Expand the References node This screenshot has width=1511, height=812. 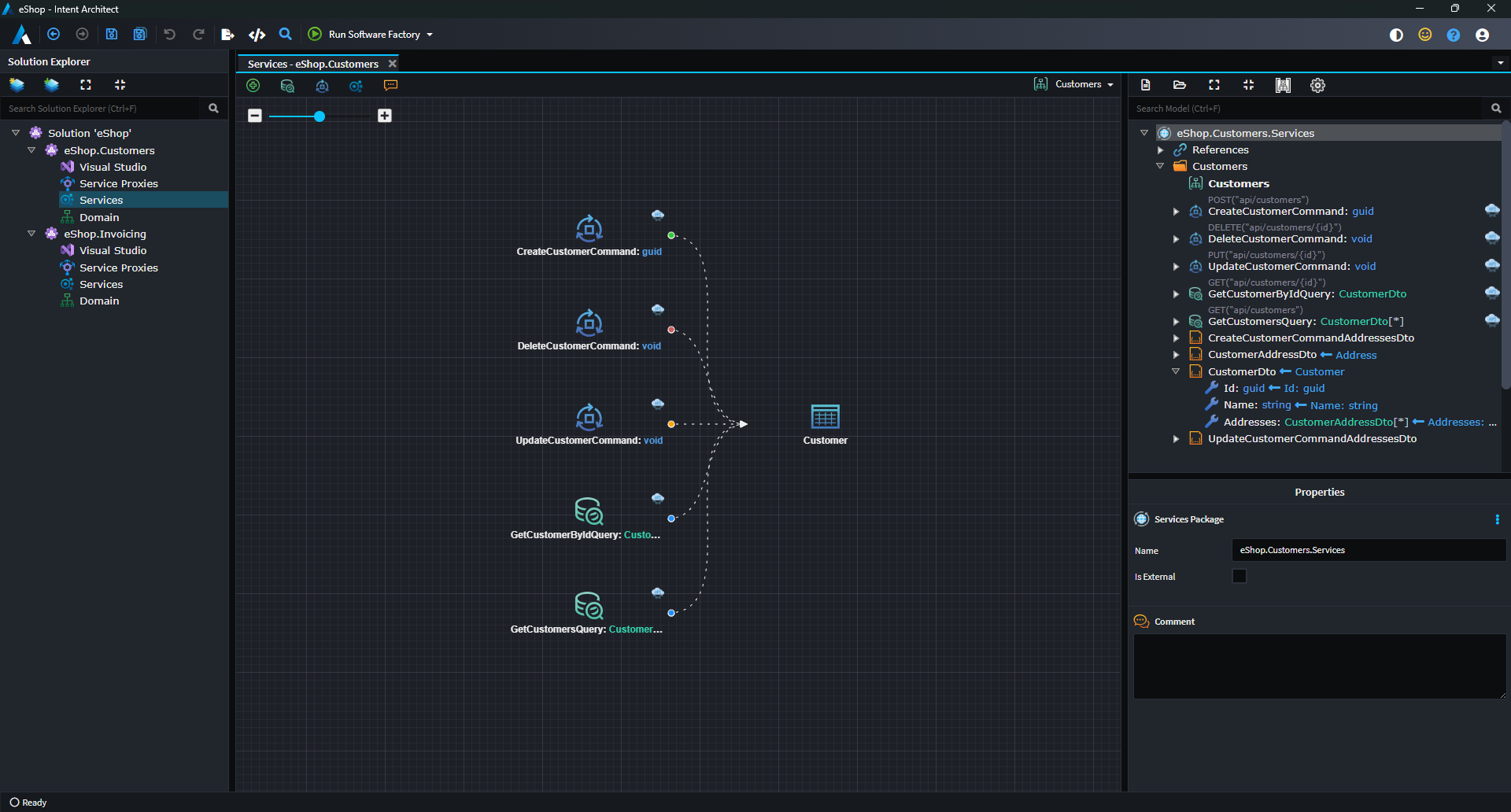pos(1160,149)
